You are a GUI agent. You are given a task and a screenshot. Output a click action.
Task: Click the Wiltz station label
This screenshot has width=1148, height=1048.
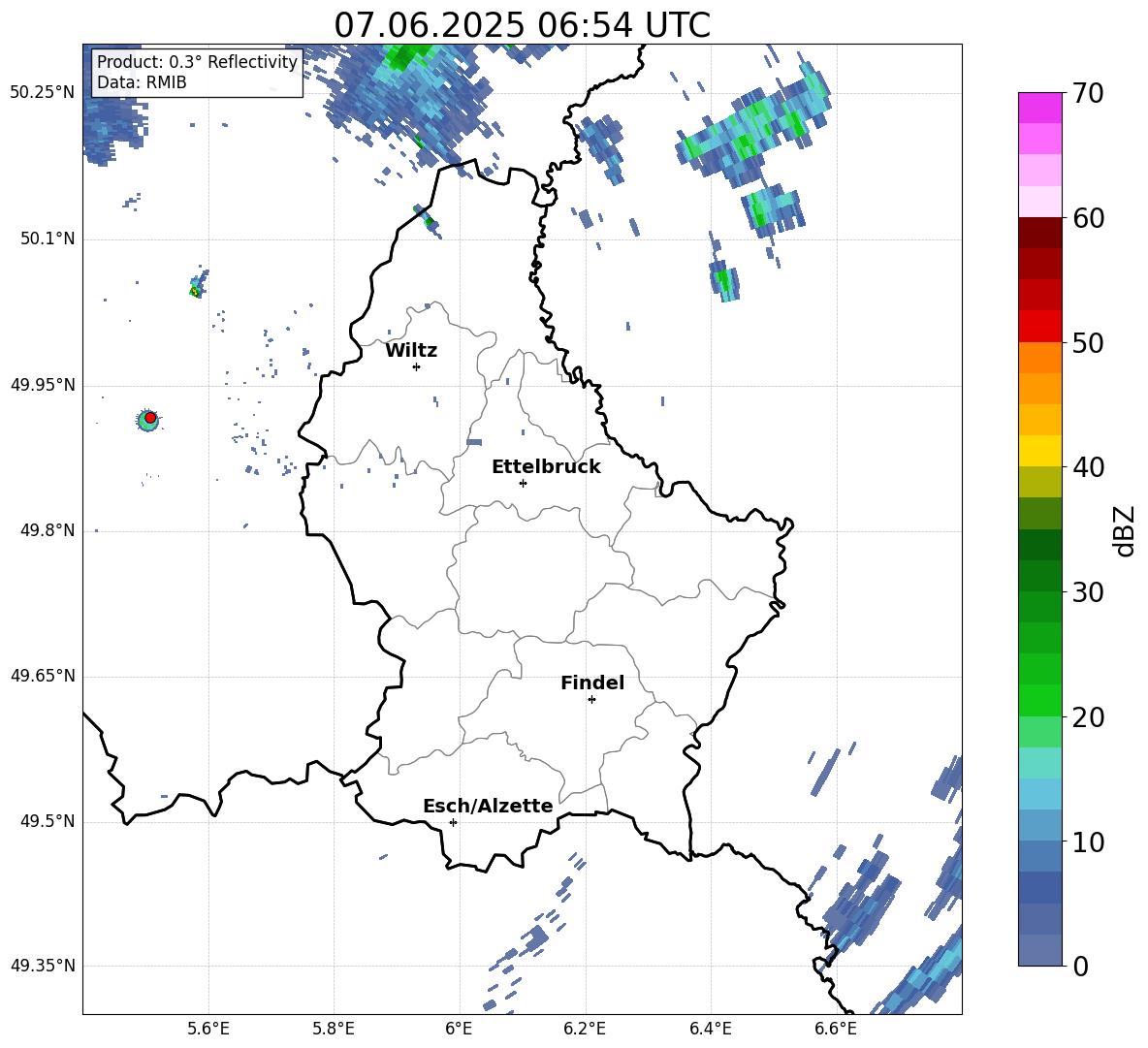coord(411,351)
